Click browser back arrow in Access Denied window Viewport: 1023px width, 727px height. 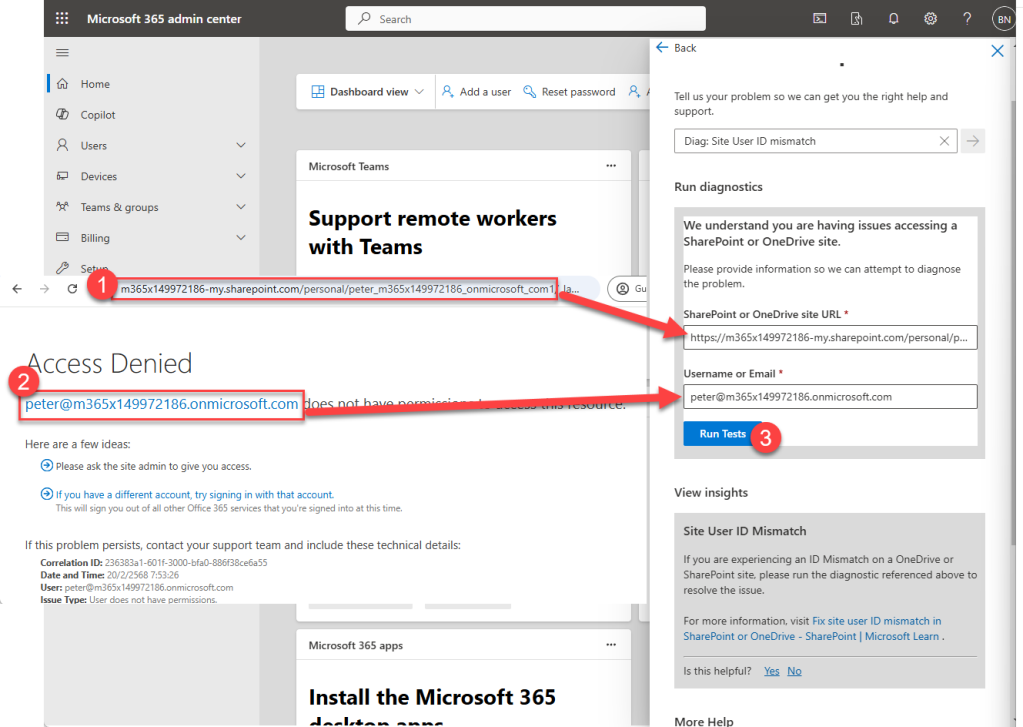(17, 288)
